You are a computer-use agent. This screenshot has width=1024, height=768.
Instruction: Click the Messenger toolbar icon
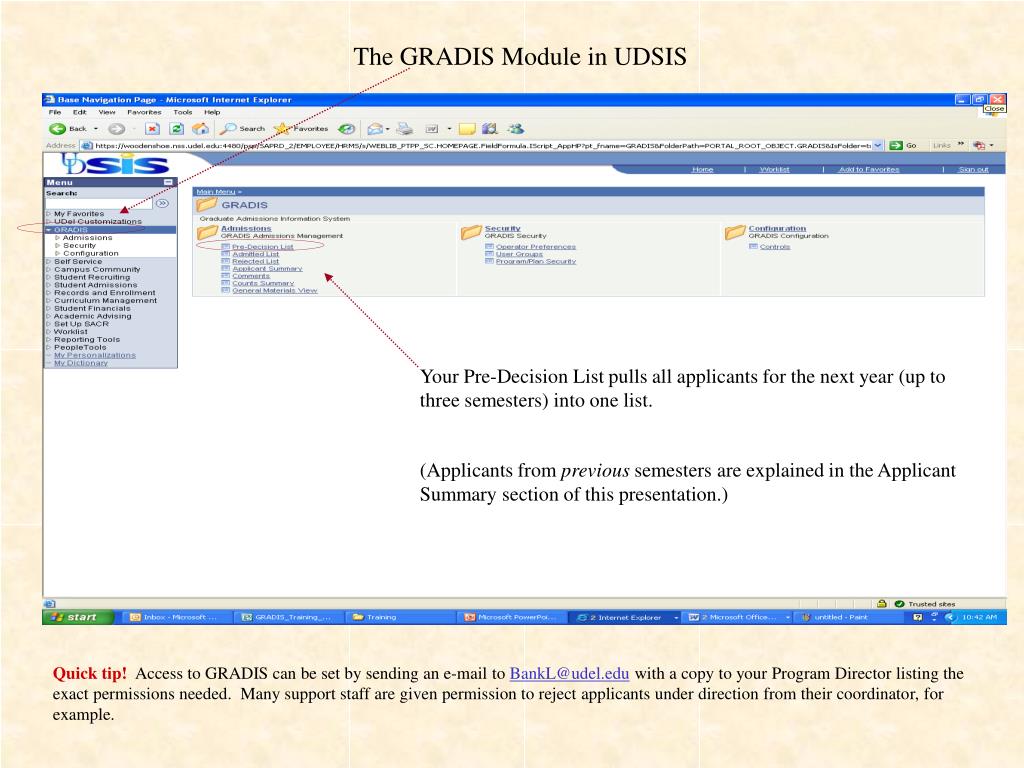pyautogui.click(x=515, y=129)
